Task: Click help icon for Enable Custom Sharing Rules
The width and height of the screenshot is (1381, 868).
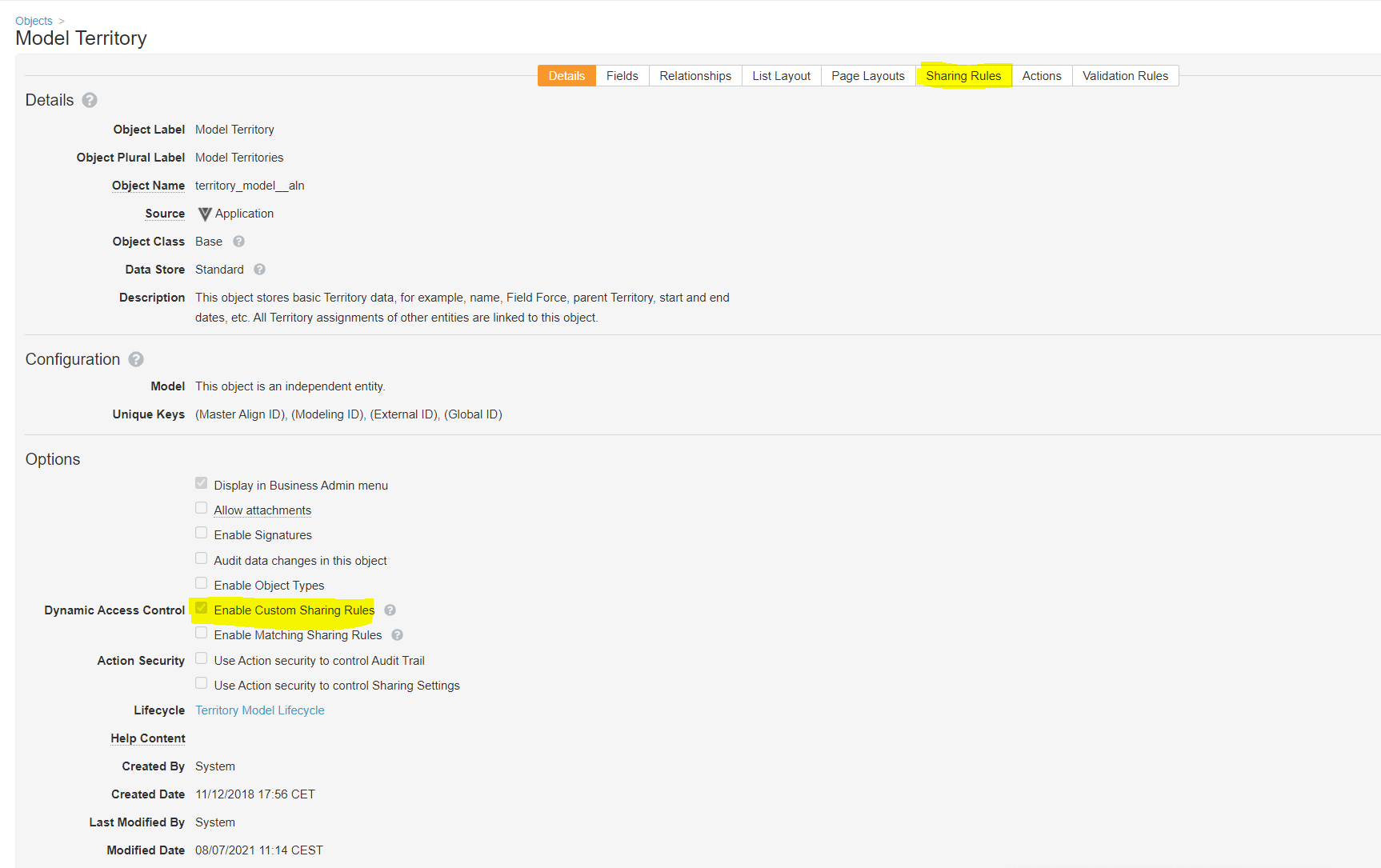Action: (x=390, y=610)
